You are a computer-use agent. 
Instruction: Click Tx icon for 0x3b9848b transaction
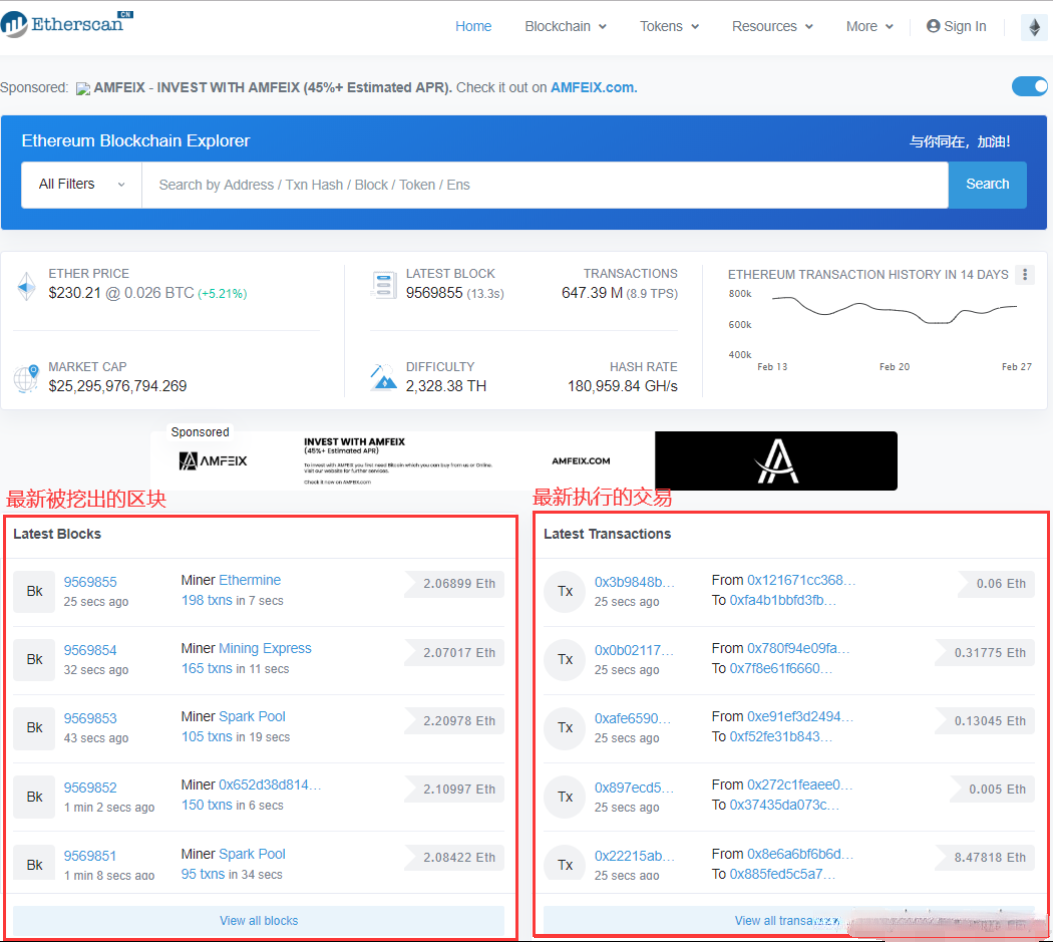(x=565, y=592)
